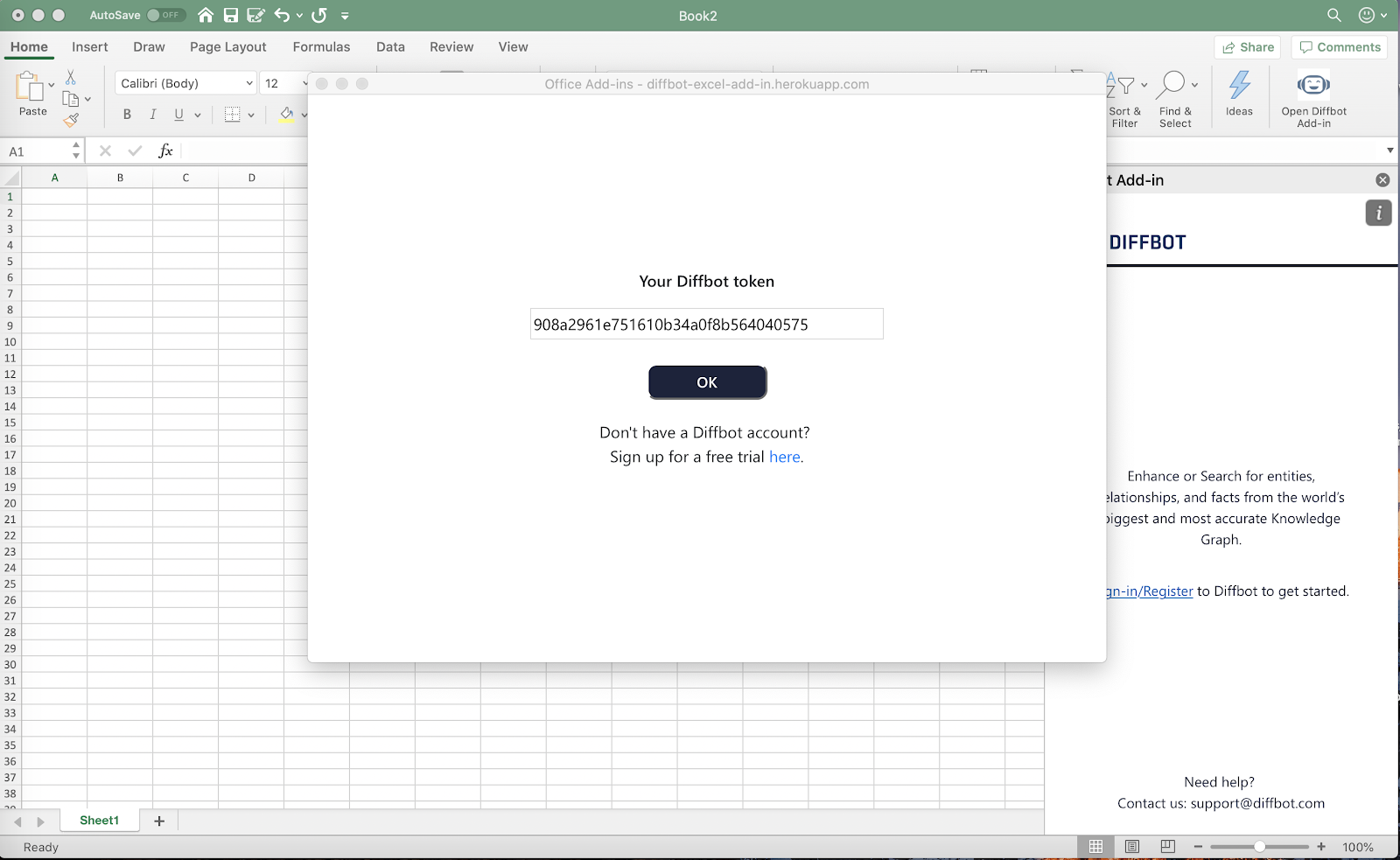
Task: Click the Paste clipboard icon
Action: 29,87
